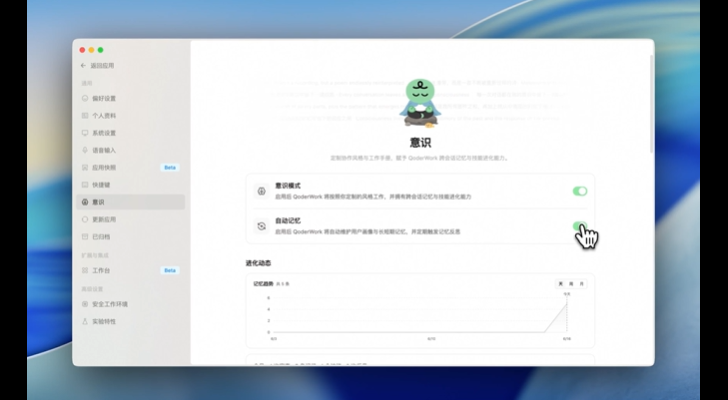Image resolution: width=728 pixels, height=400 pixels.
Task: Click the settings page vertical scrollbar
Action: click(x=651, y=104)
